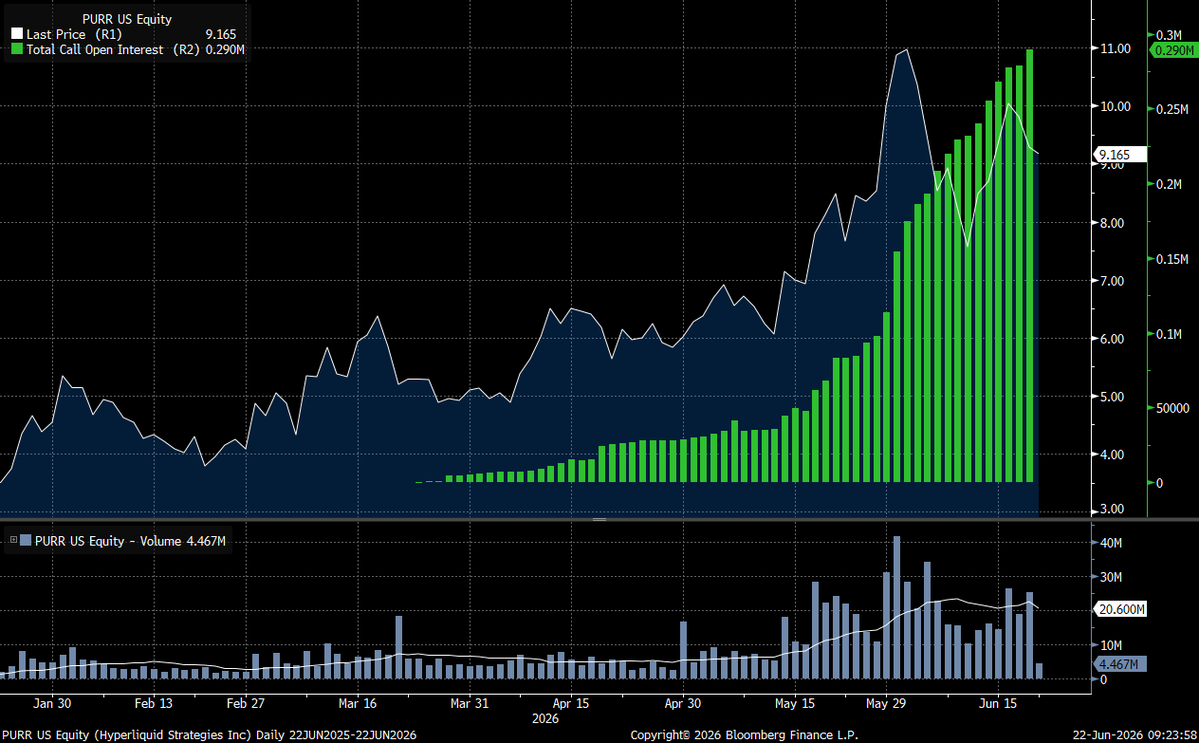
Task: Click the 10.00 price axis label
Action: click(1115, 106)
